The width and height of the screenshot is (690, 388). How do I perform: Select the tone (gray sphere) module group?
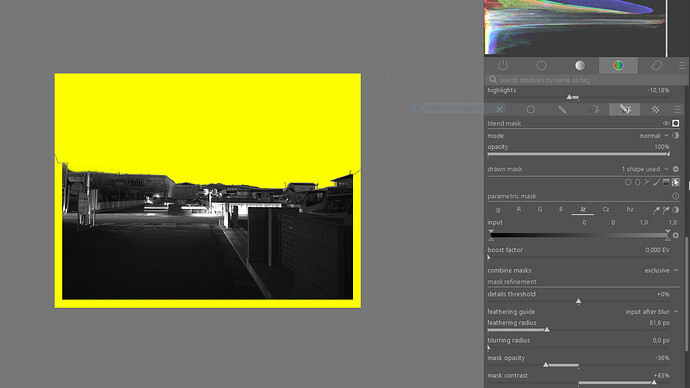pos(580,66)
